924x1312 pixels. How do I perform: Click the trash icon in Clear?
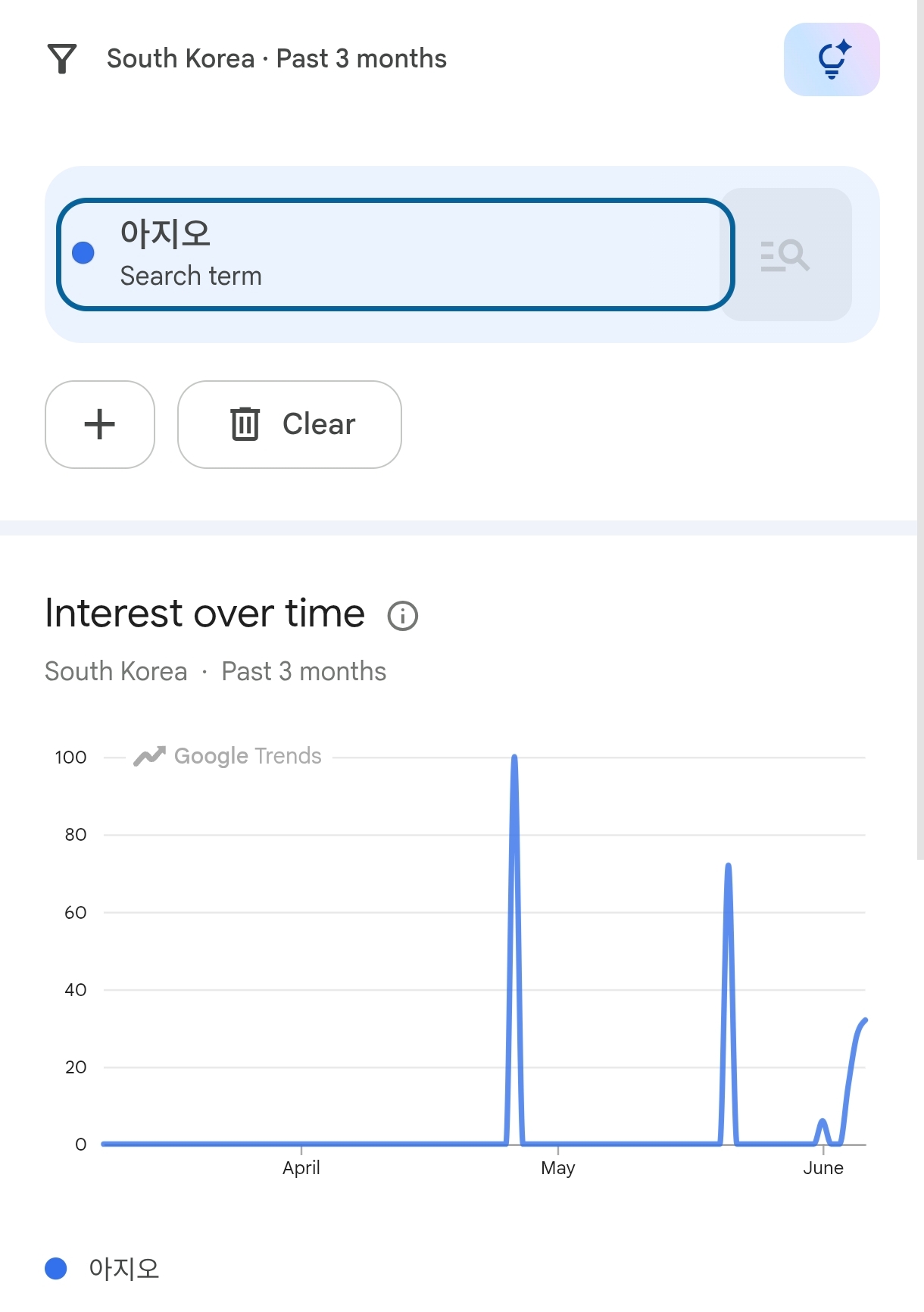click(x=245, y=423)
